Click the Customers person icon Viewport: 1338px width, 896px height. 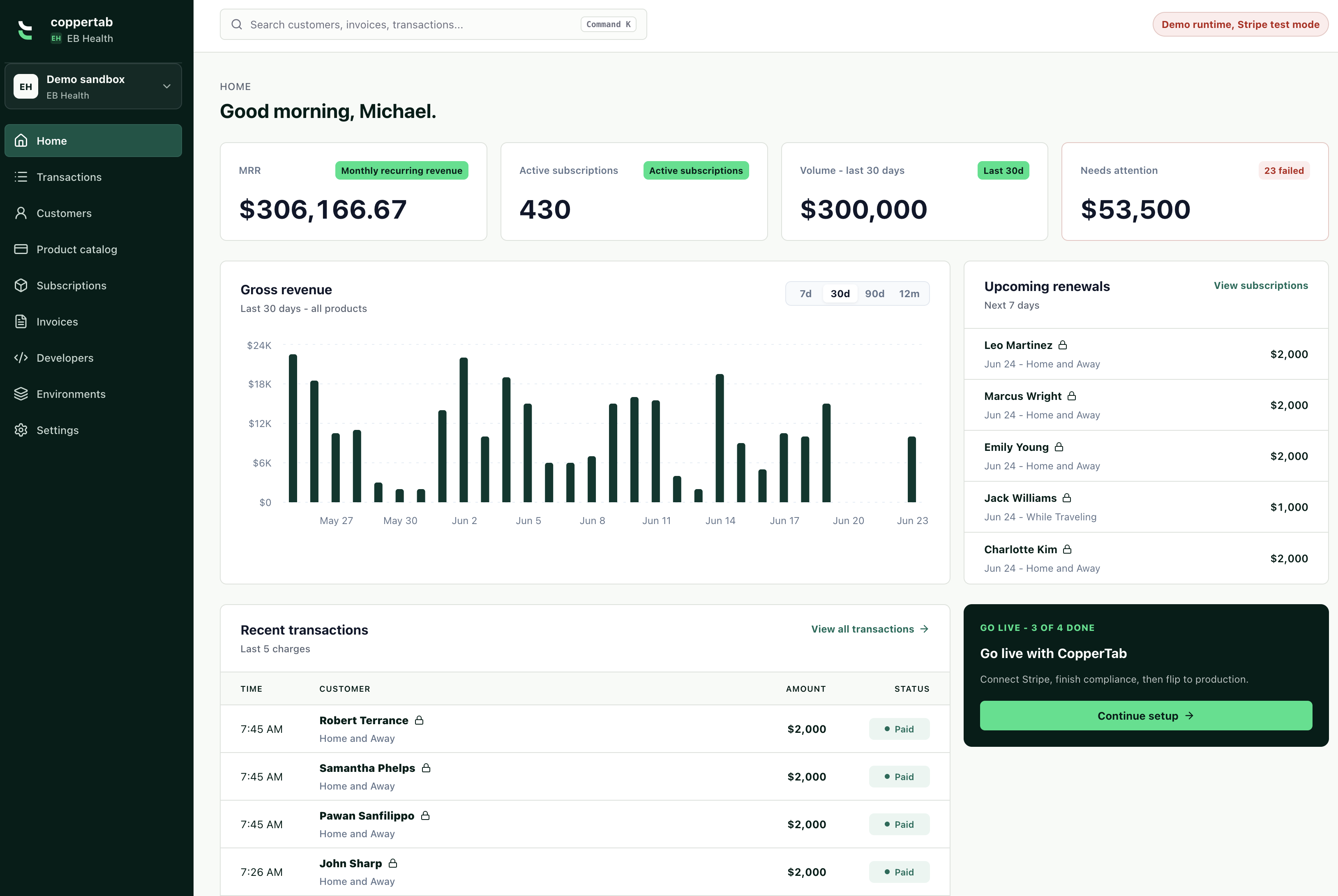click(x=21, y=213)
